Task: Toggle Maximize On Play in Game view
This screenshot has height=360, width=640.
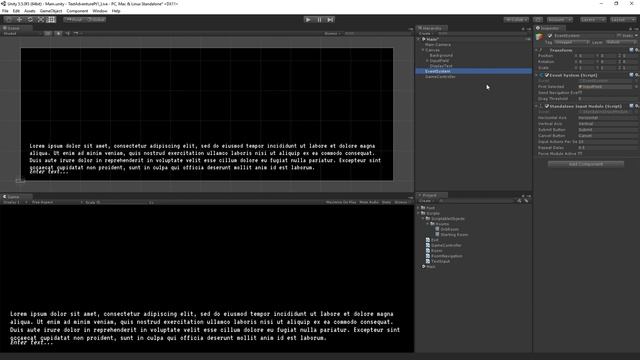Action: pyautogui.click(x=341, y=202)
